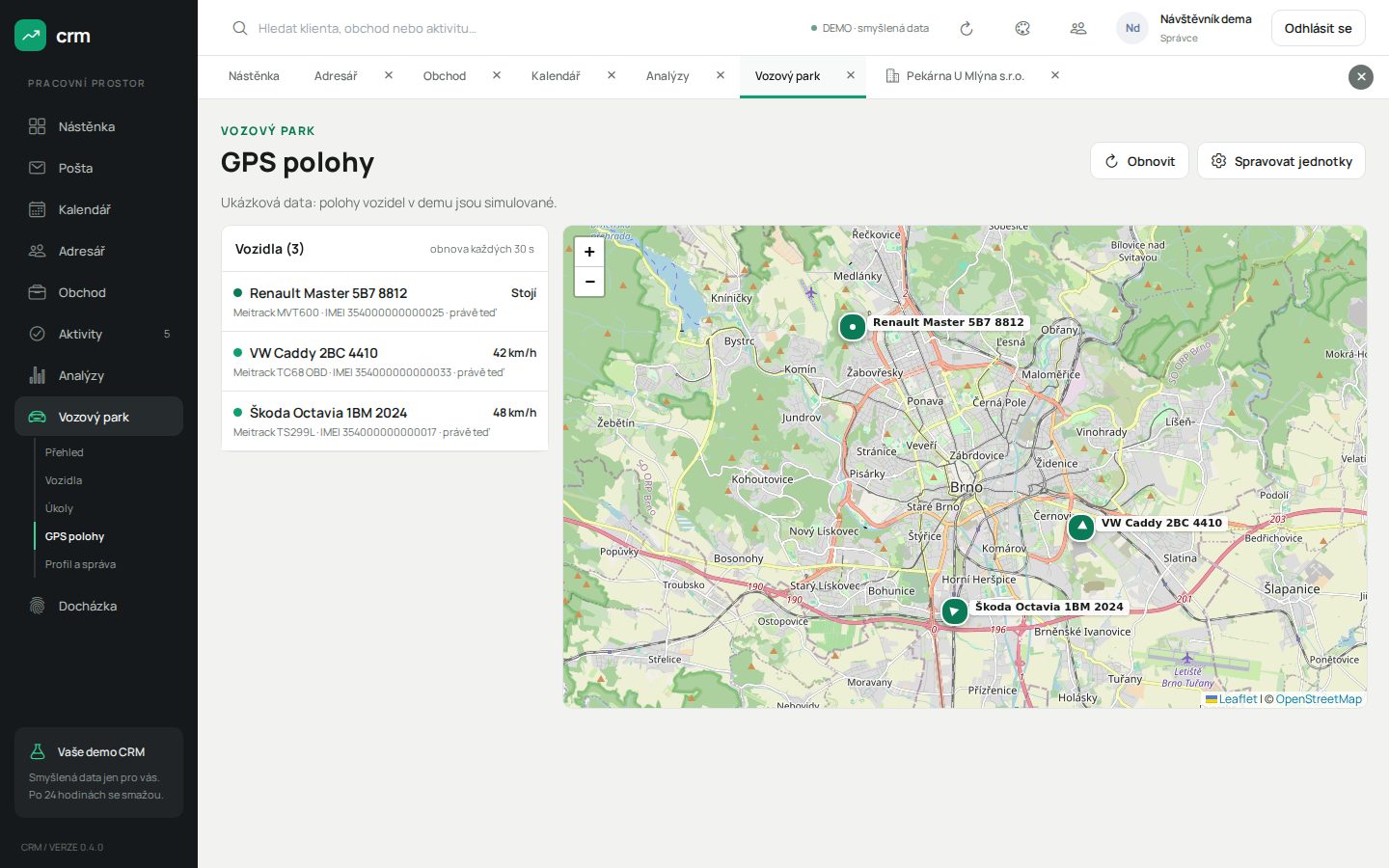Go to Kalendář in the sidebar
The height and width of the screenshot is (868, 1389).
click(x=98, y=209)
